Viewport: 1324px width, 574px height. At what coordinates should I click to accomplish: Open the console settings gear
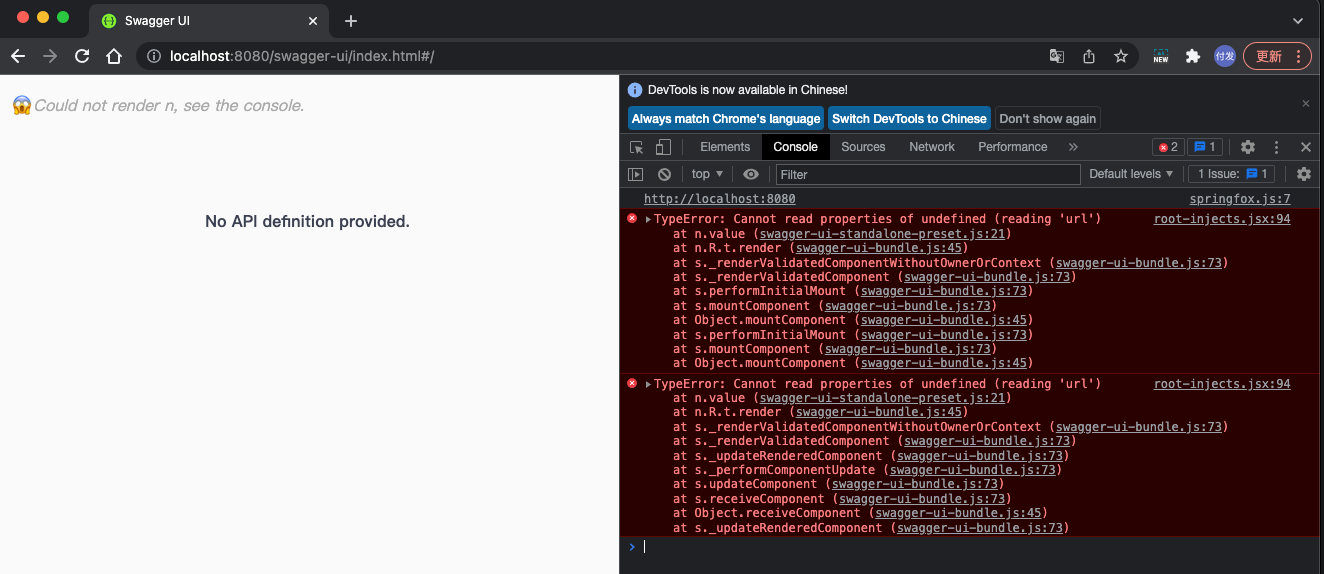[1304, 174]
